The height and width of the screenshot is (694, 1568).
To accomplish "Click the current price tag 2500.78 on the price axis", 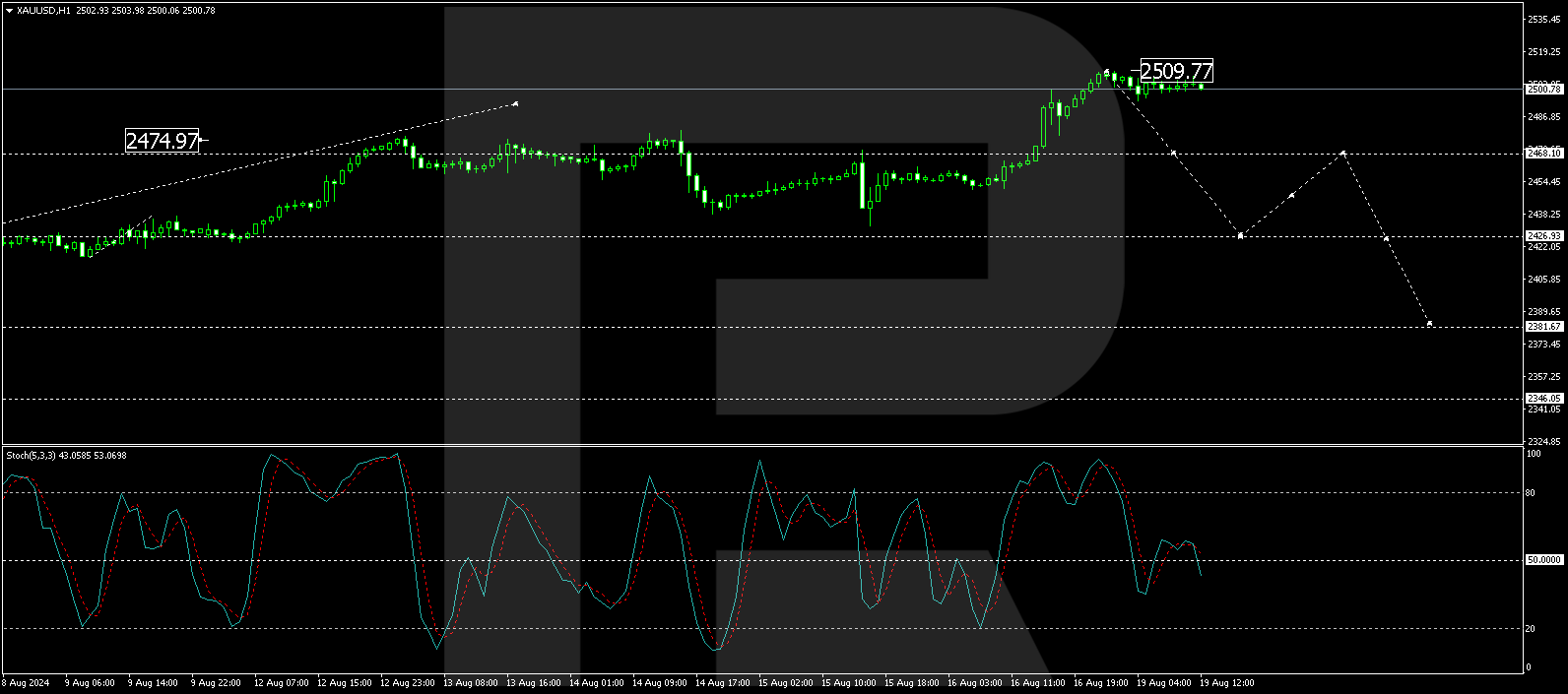I will pos(1543,89).
